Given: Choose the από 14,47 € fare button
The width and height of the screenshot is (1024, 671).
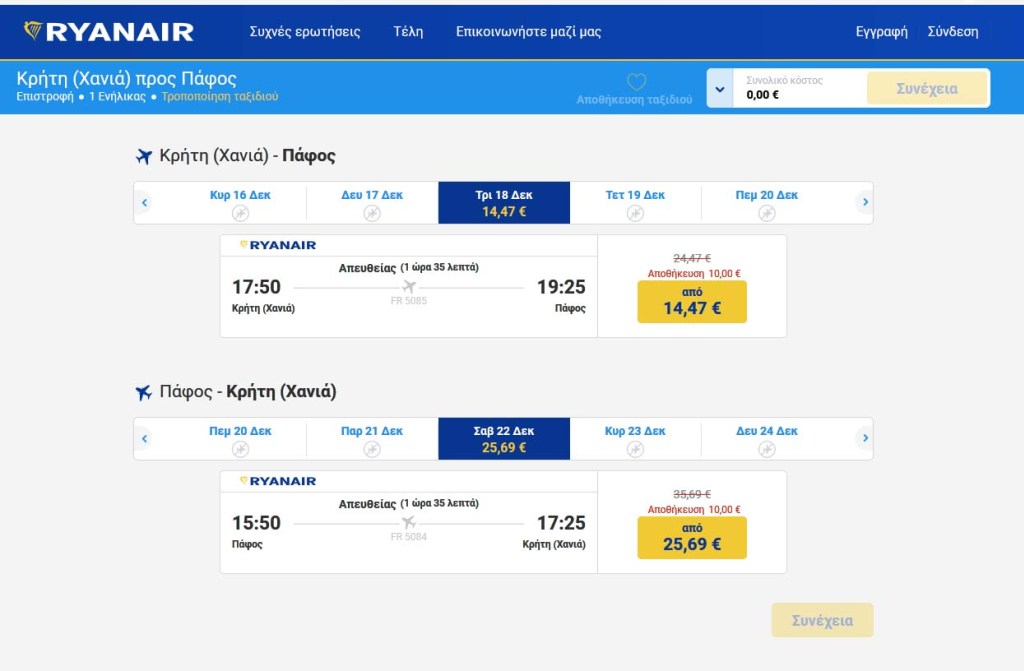Looking at the screenshot, I should [692, 301].
